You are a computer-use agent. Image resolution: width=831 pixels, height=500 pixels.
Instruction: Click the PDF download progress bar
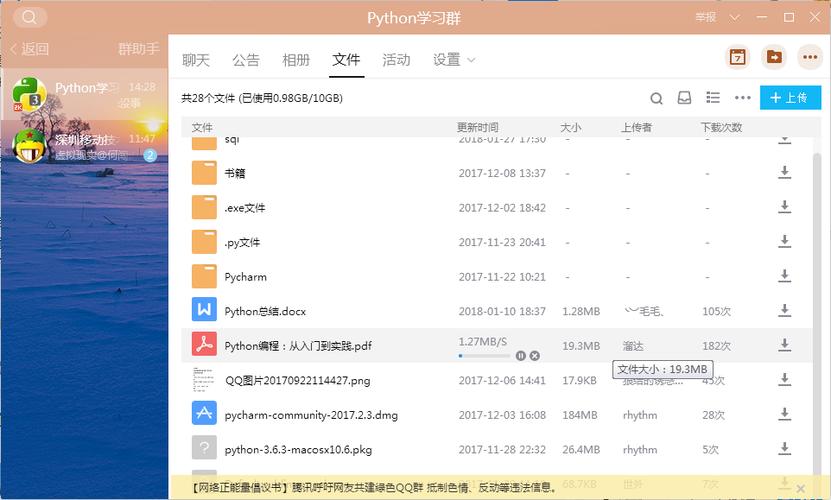[x=485, y=356]
